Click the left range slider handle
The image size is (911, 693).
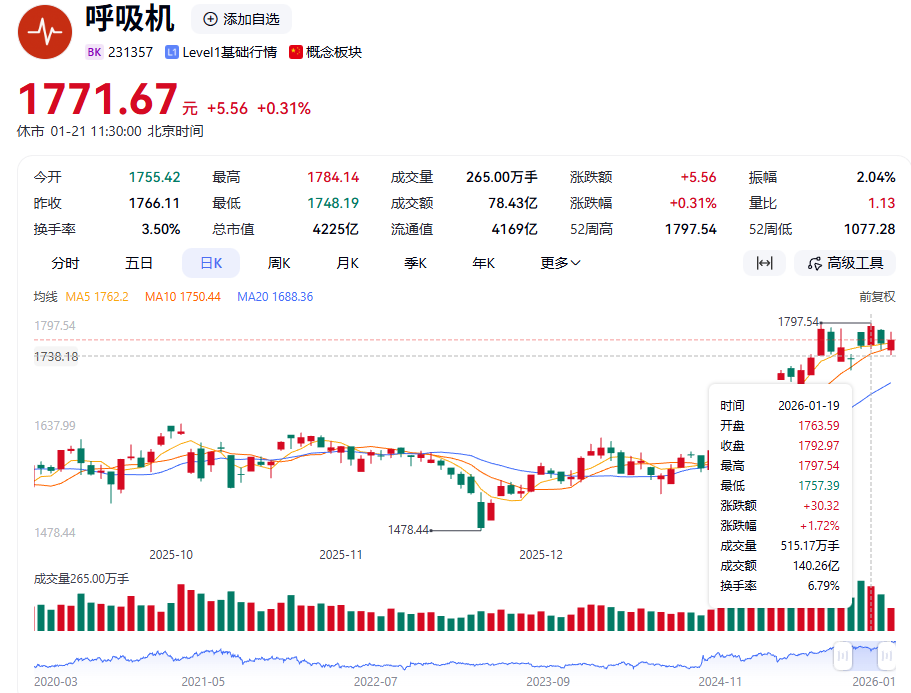(842, 656)
